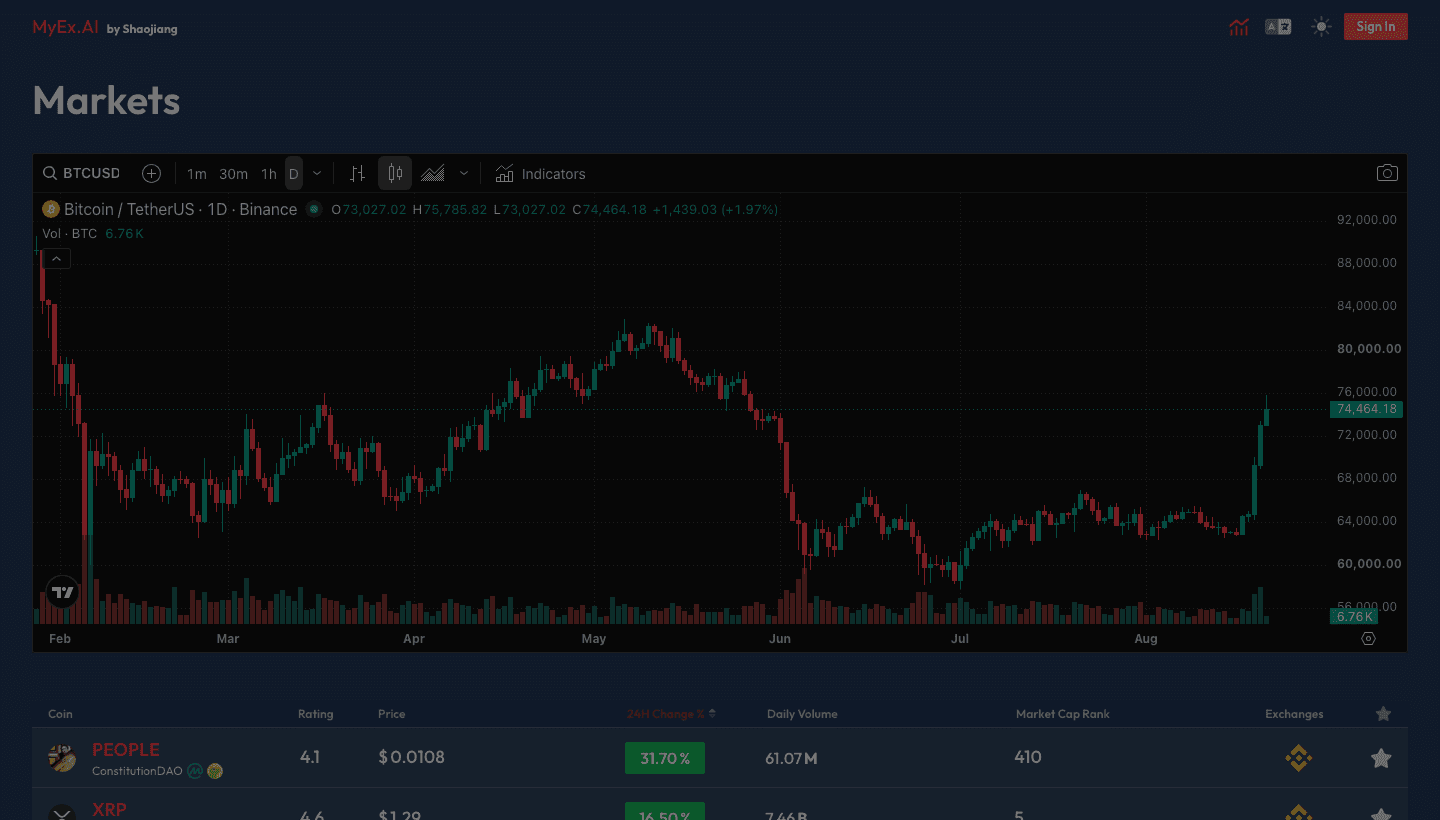Click the Market Cap Rank column header

coord(1063,714)
